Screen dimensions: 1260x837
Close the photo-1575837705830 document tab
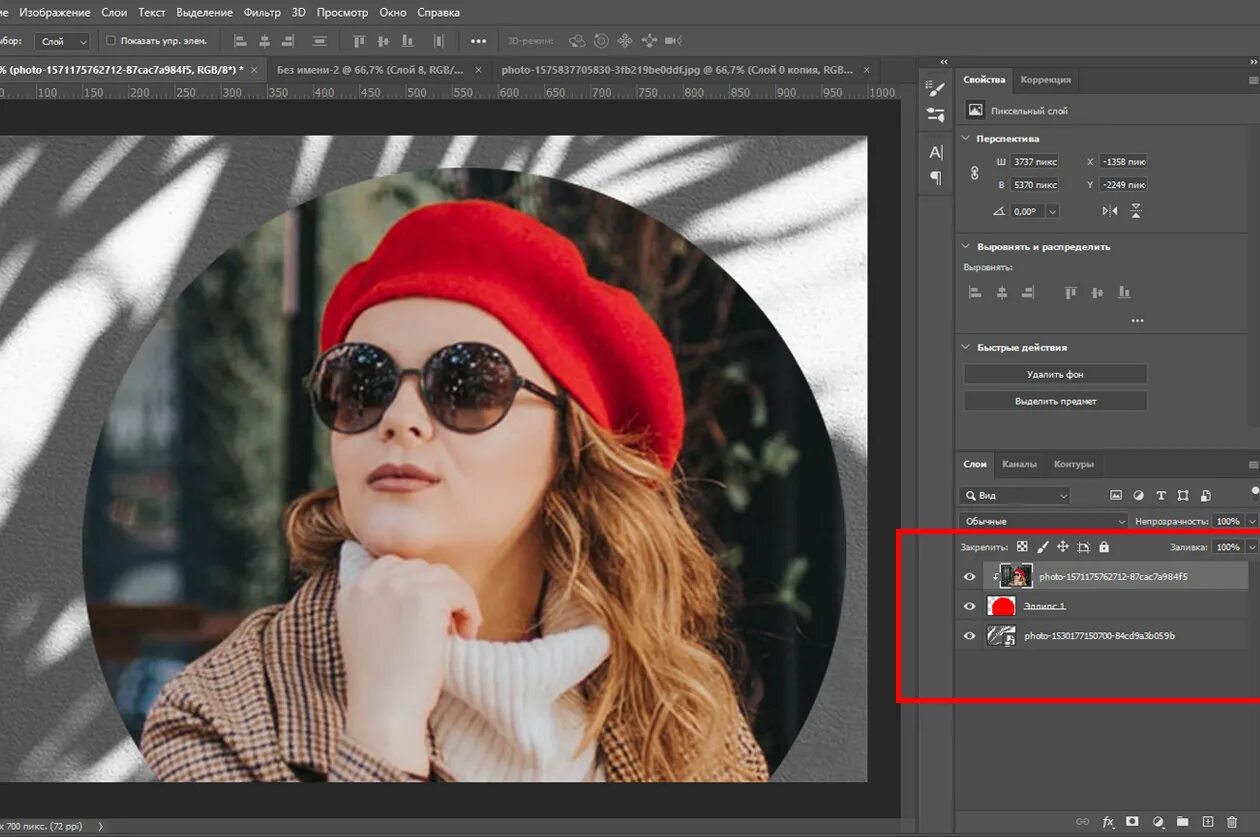coord(868,70)
